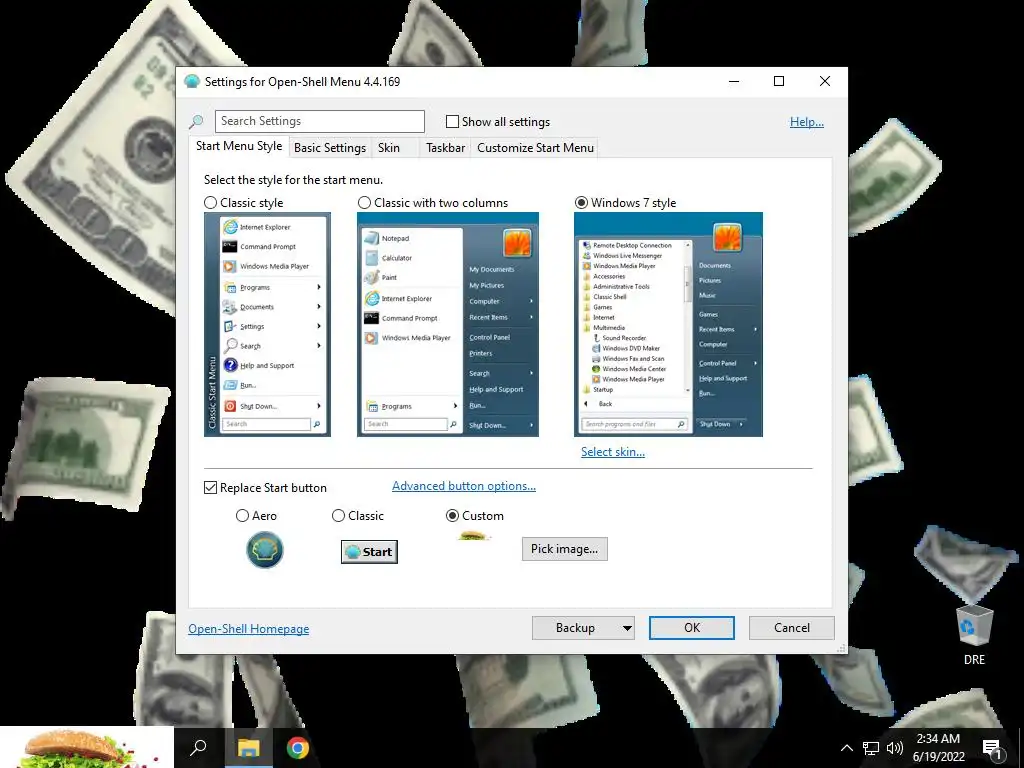This screenshot has height=768, width=1024.
Task: Focus the Search Settings input field
Action: pos(319,121)
